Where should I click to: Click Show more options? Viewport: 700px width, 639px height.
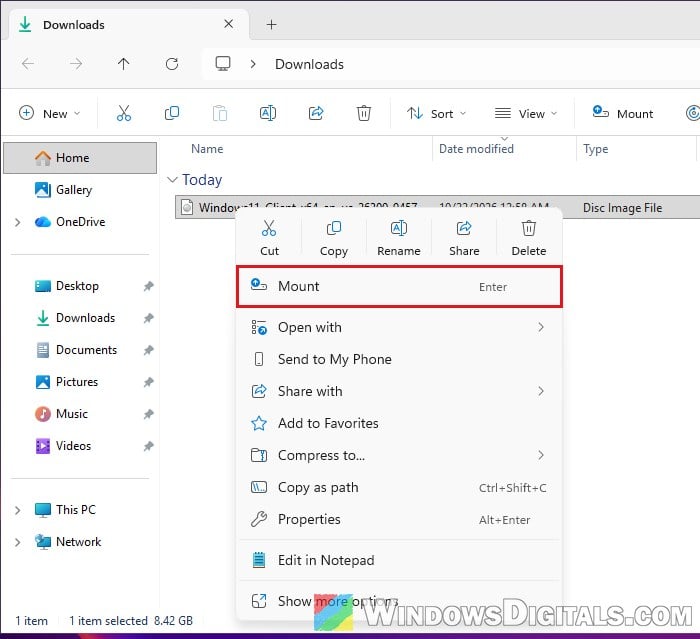coord(399,601)
